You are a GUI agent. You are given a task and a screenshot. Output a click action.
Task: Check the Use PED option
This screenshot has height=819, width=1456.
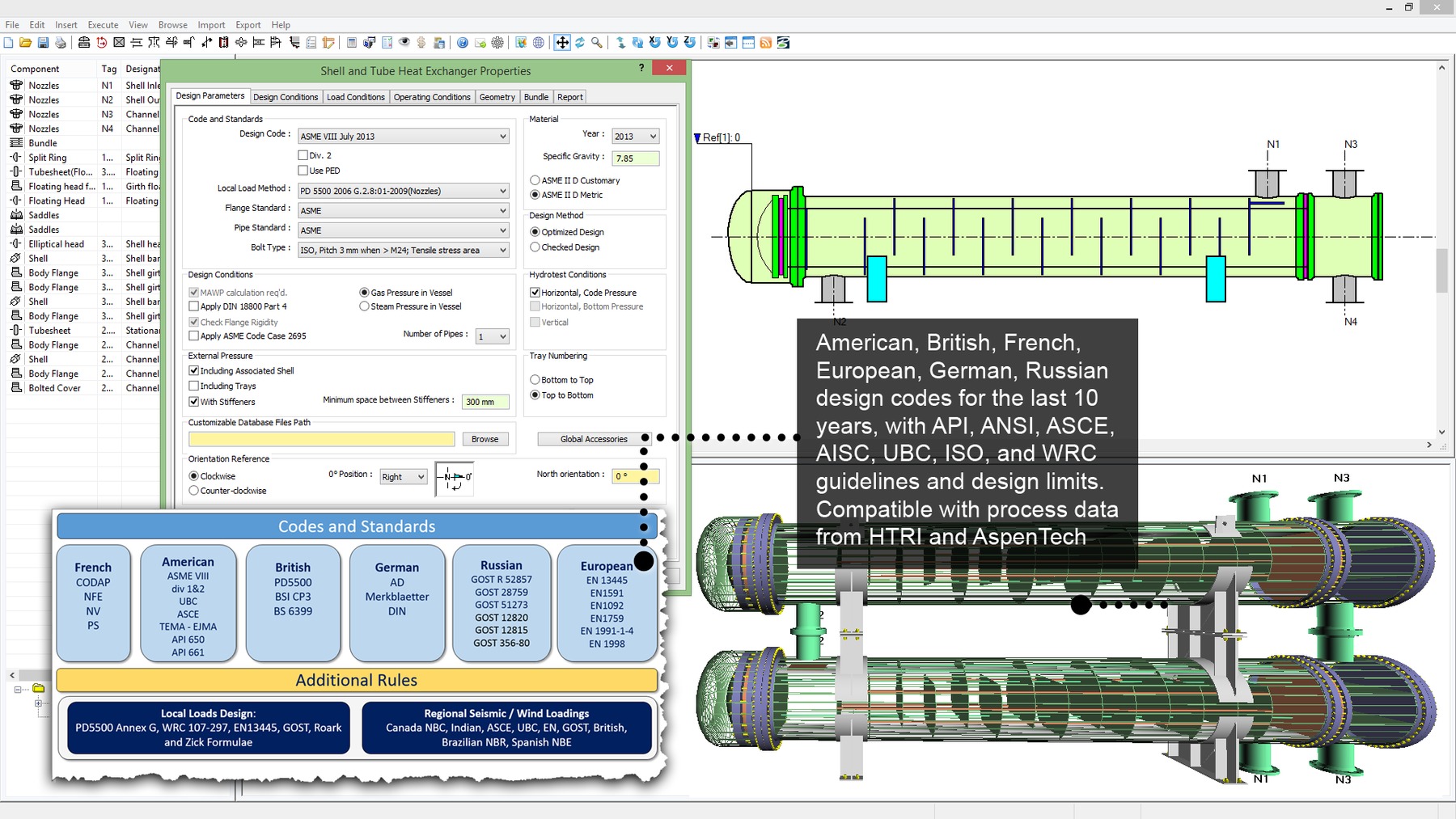tap(305, 170)
